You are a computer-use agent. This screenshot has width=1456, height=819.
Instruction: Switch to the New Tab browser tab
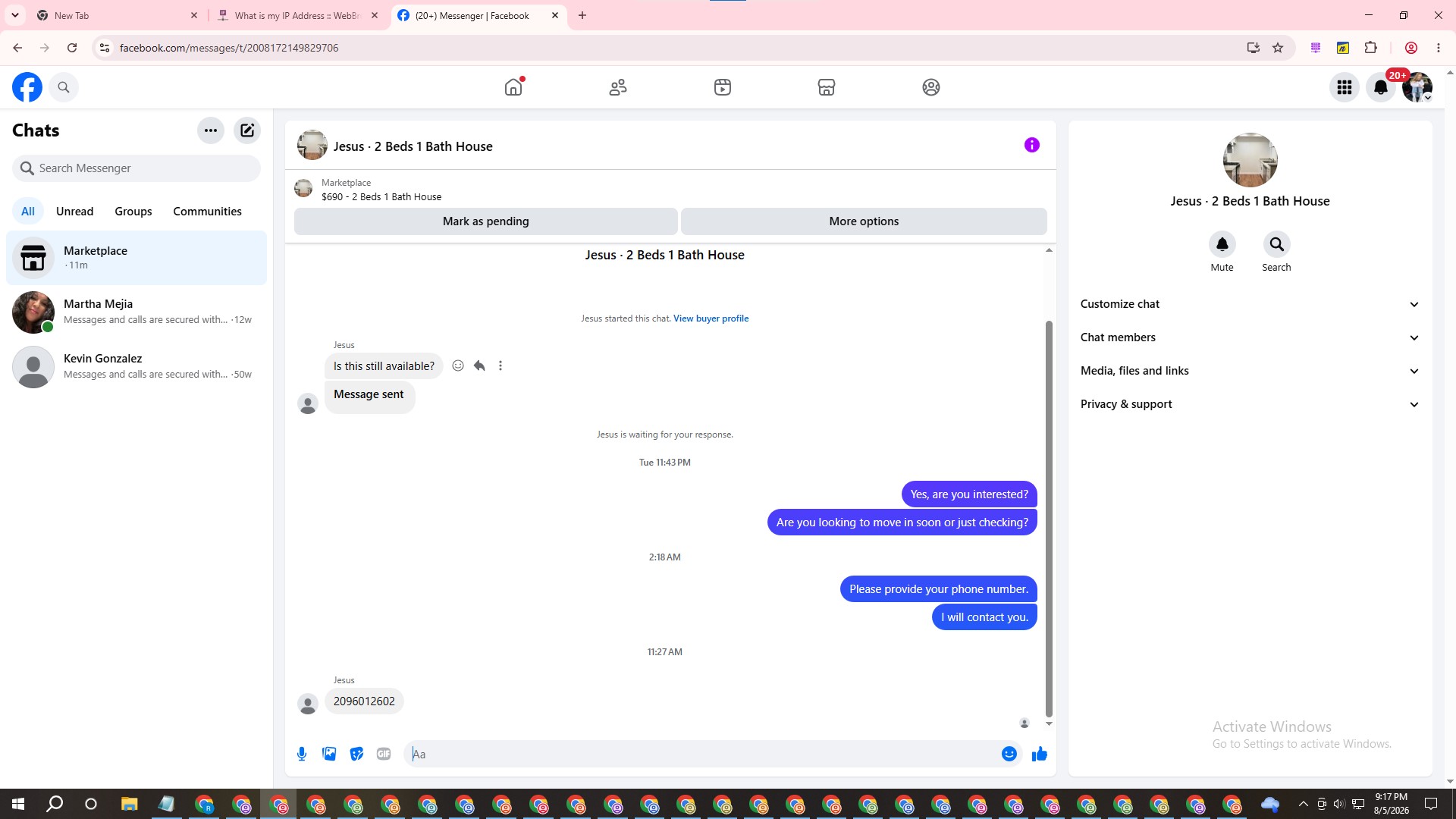[118, 15]
